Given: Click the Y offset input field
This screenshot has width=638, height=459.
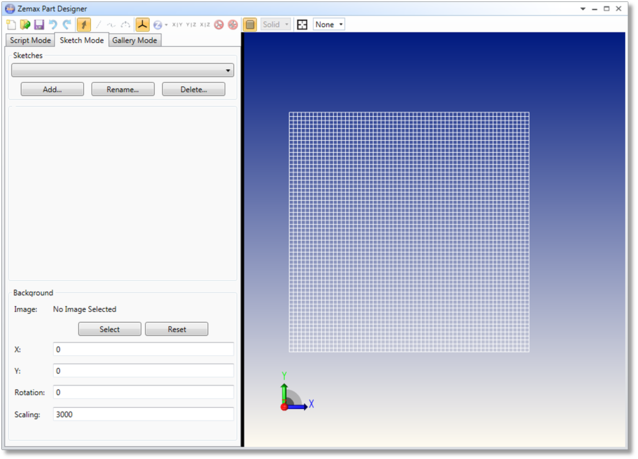Looking at the screenshot, I should 143,371.
